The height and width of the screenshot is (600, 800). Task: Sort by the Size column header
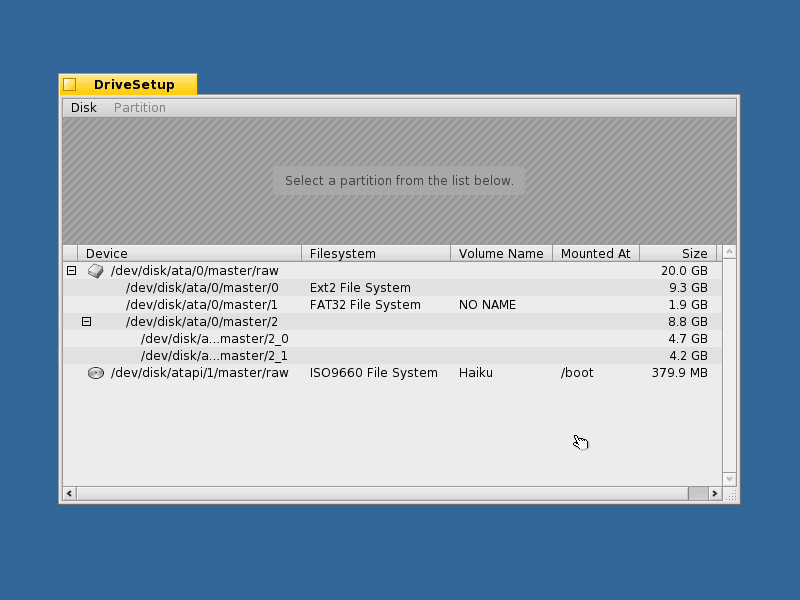pyautogui.click(x=678, y=254)
